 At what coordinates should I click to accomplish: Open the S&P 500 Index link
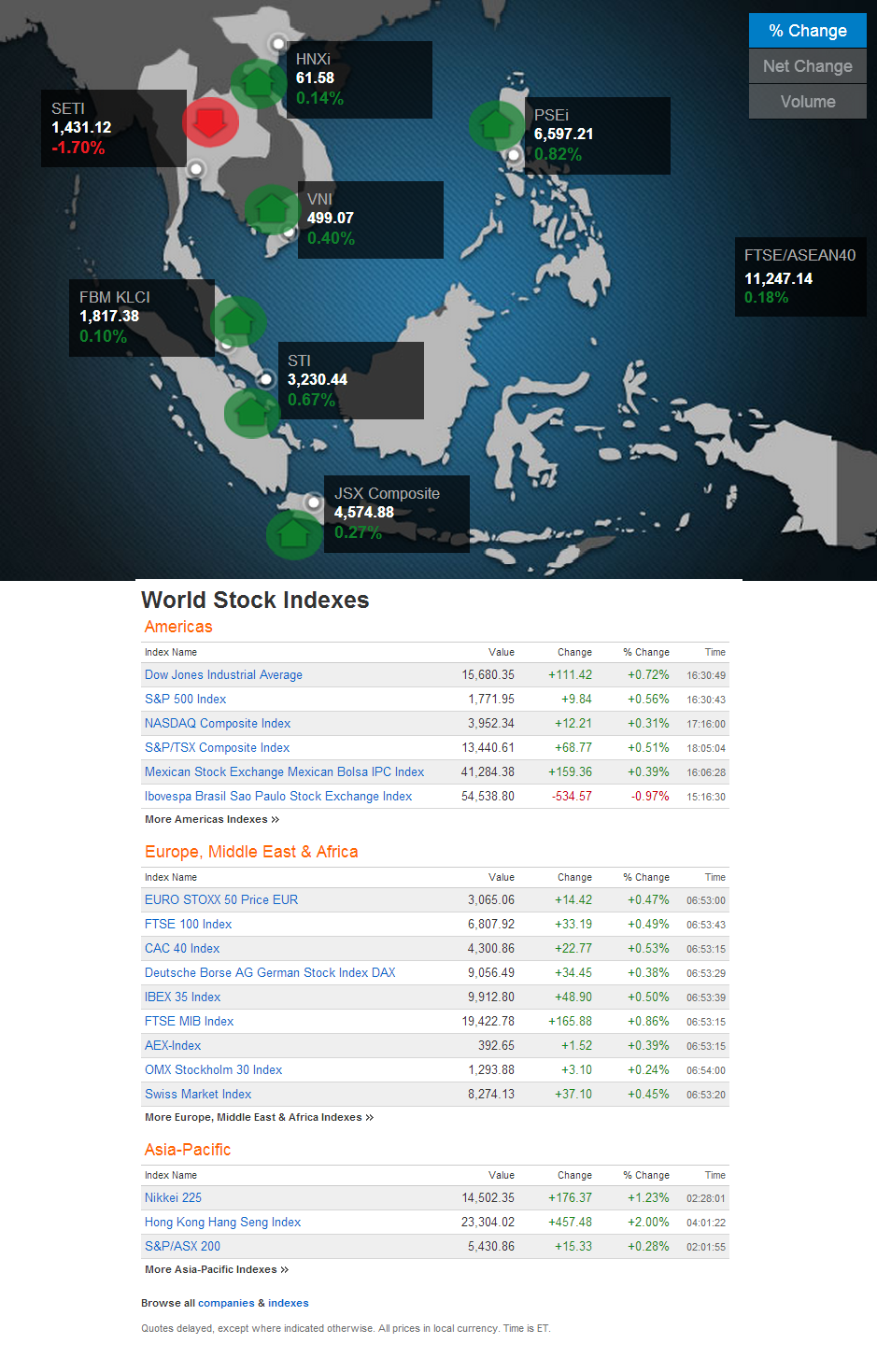point(185,700)
